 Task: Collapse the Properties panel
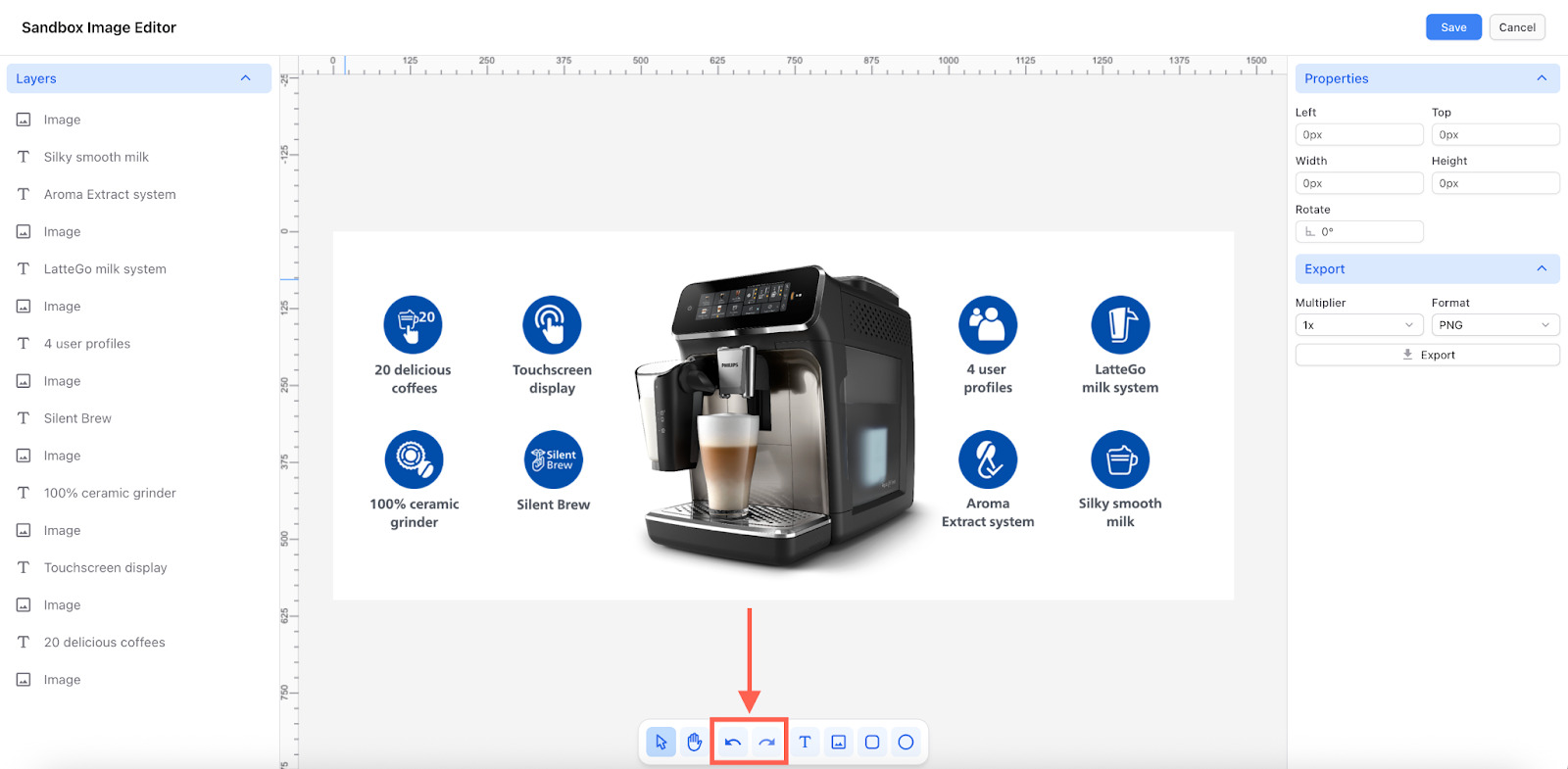1542,78
